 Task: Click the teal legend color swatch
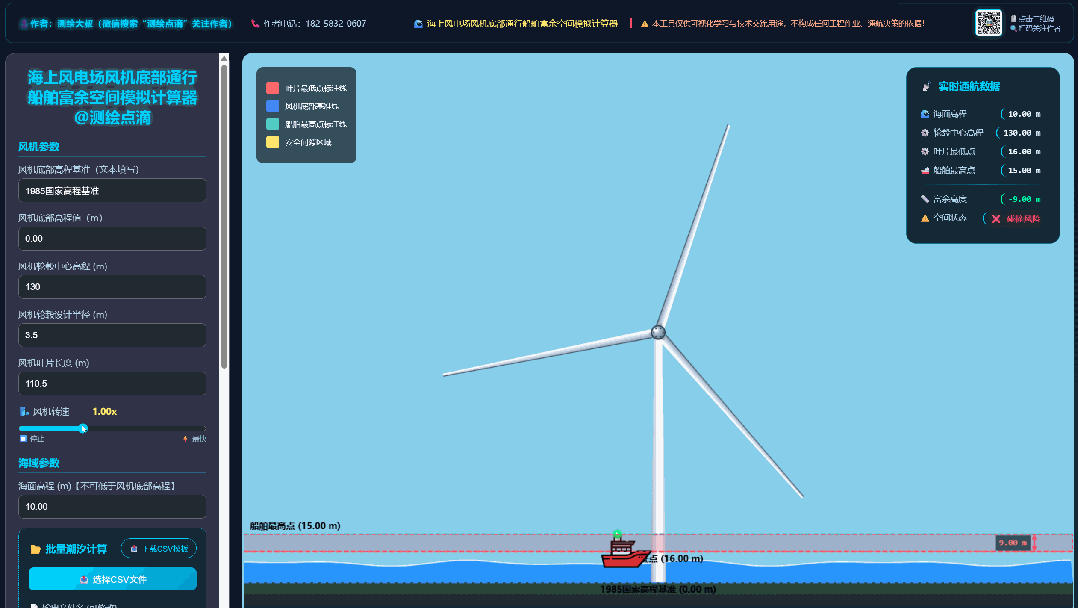[272, 124]
